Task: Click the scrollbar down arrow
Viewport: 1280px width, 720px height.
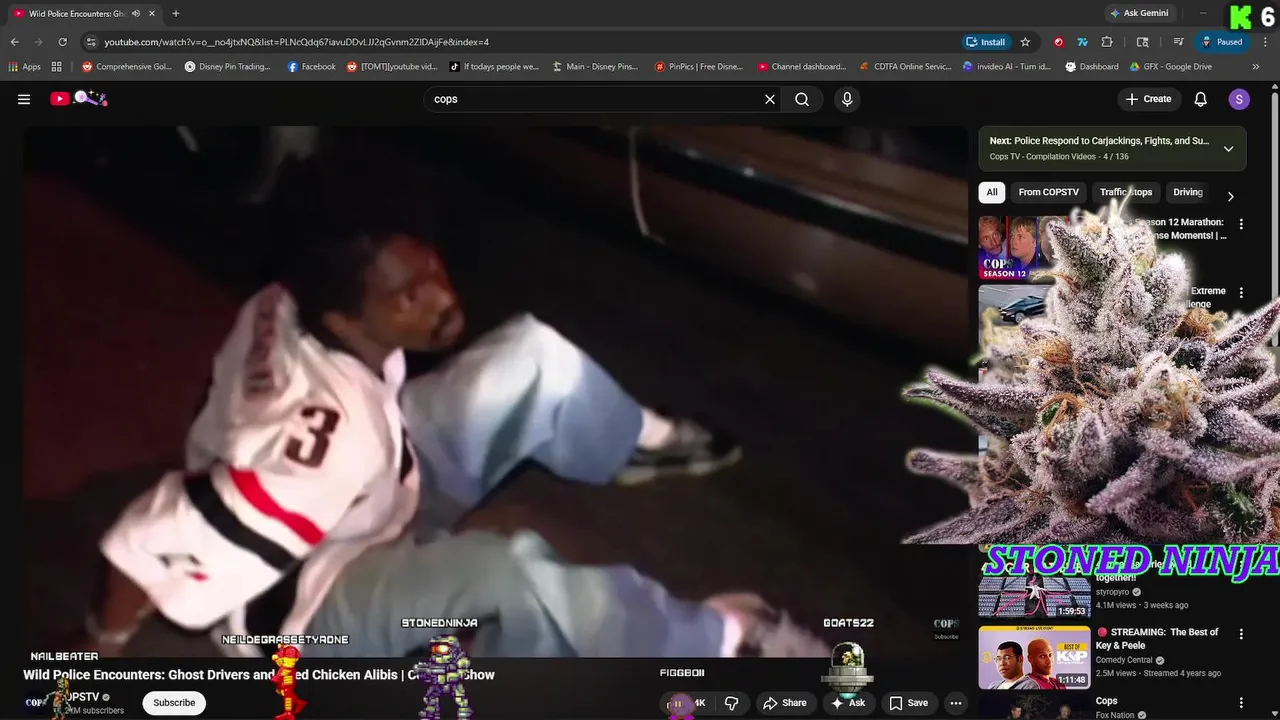Action: pos(1274,714)
